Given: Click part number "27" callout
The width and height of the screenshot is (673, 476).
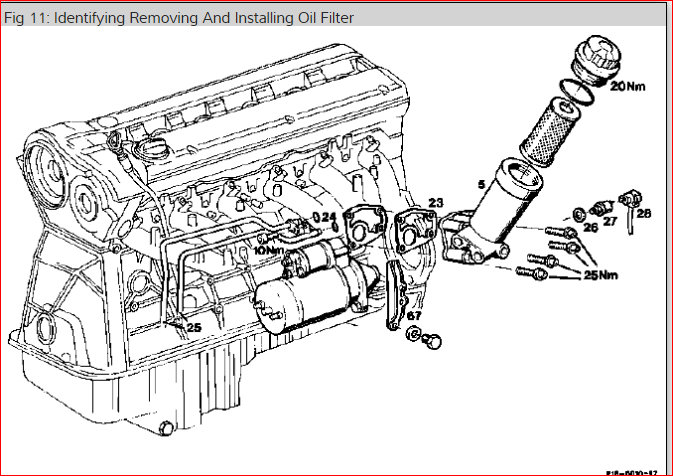Looking at the screenshot, I should (x=610, y=221).
